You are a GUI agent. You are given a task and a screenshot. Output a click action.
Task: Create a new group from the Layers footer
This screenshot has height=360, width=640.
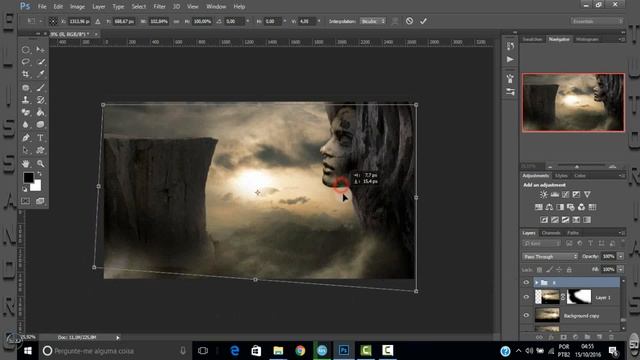click(587, 337)
